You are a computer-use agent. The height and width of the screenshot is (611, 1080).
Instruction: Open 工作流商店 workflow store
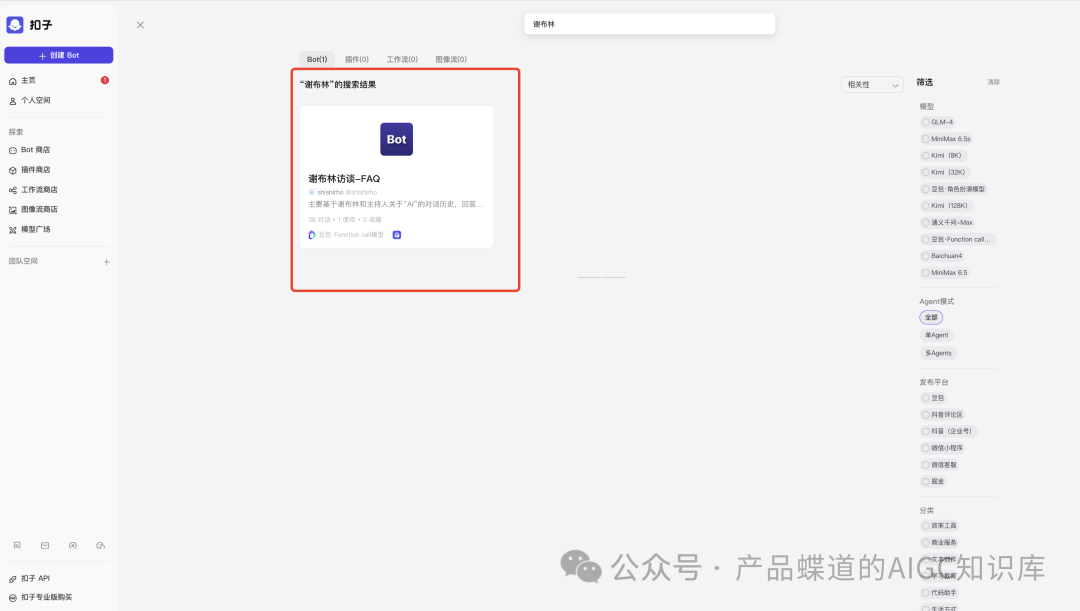33,189
